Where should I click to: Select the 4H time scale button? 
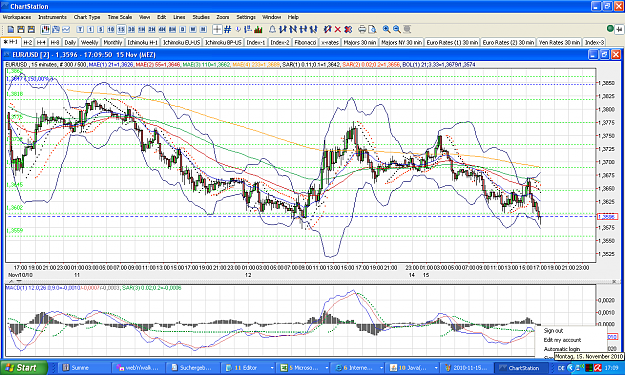pyautogui.click(x=162, y=29)
